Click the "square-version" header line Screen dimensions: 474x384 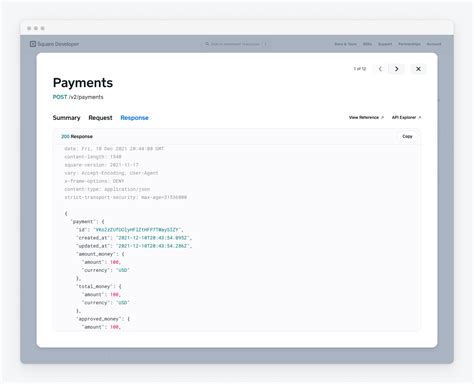click(101, 165)
